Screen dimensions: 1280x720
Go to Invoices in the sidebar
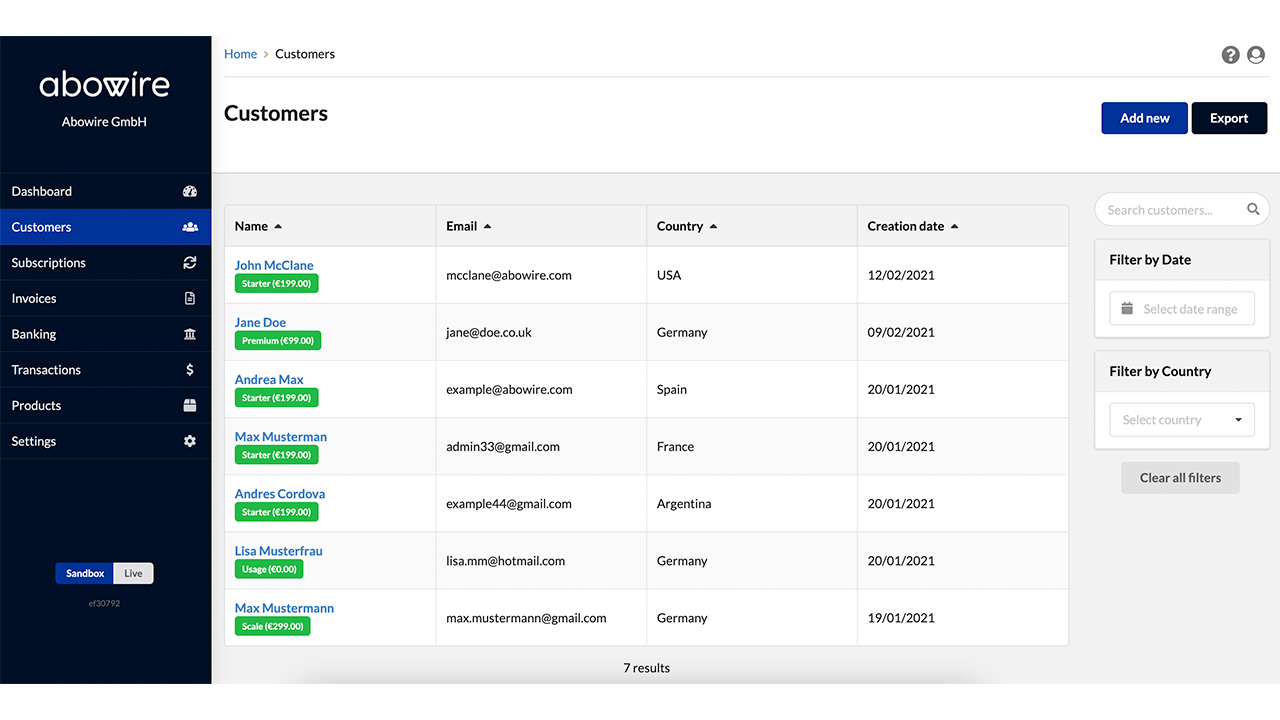(34, 299)
